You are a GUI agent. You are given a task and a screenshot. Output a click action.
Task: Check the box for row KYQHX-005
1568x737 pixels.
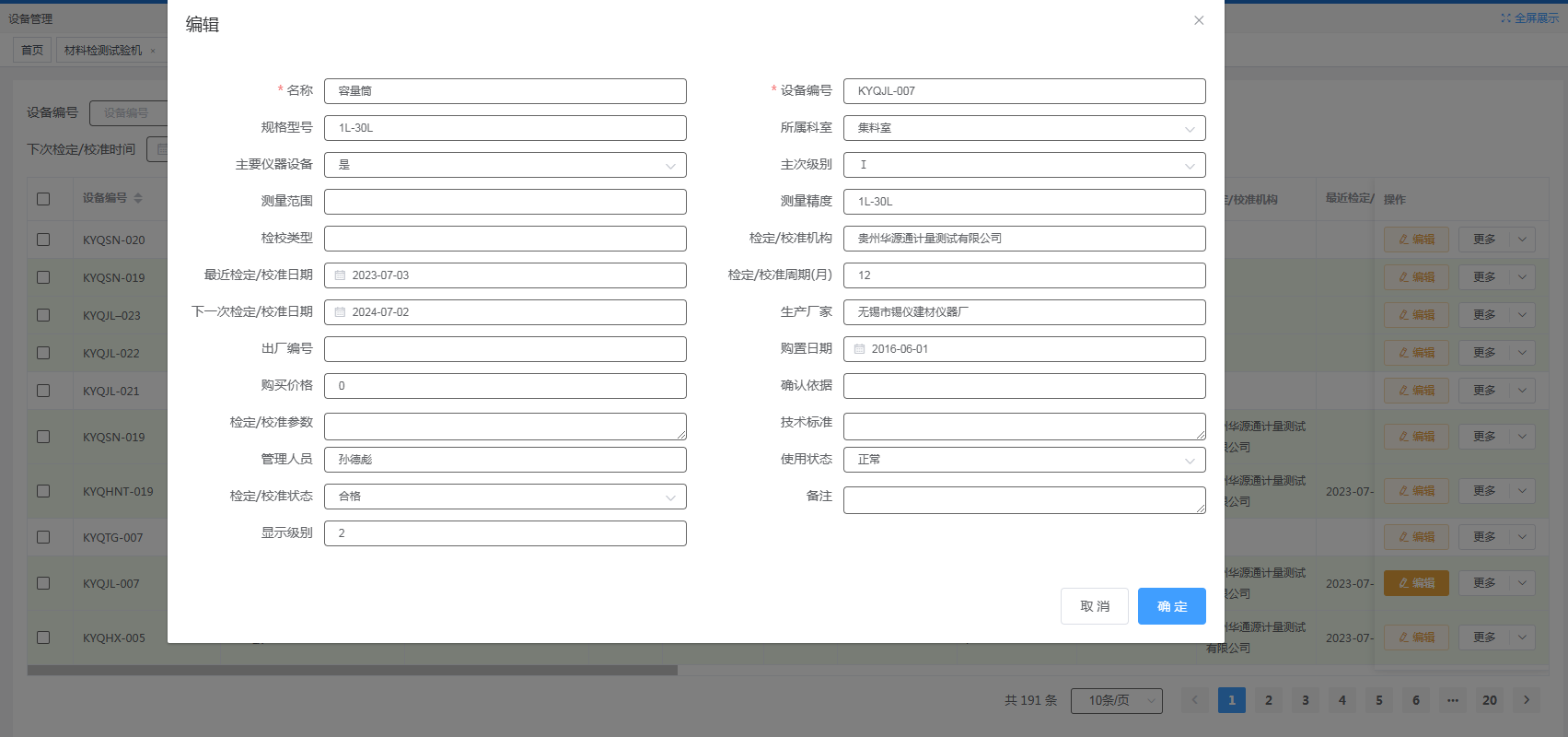[x=43, y=638]
